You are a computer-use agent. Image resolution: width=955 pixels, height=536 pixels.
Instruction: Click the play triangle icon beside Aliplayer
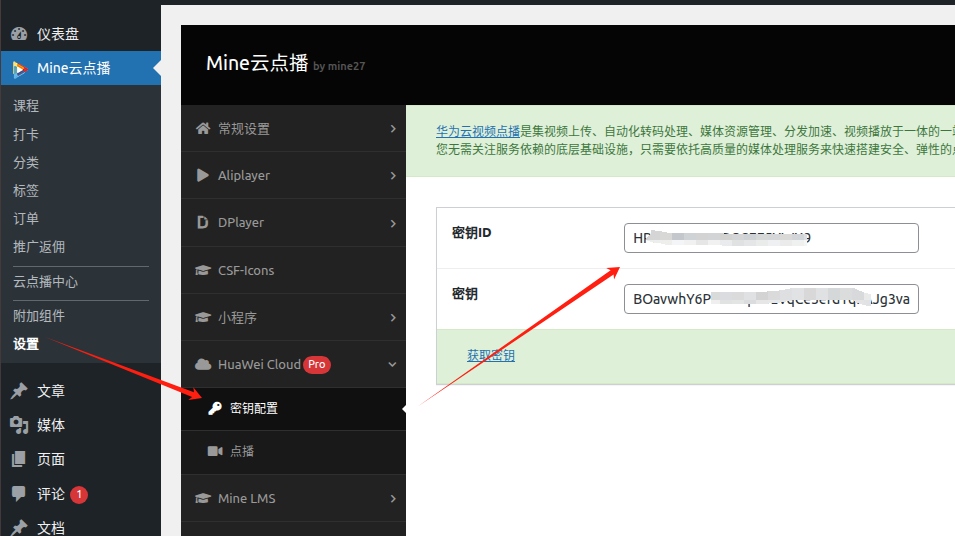tap(203, 175)
